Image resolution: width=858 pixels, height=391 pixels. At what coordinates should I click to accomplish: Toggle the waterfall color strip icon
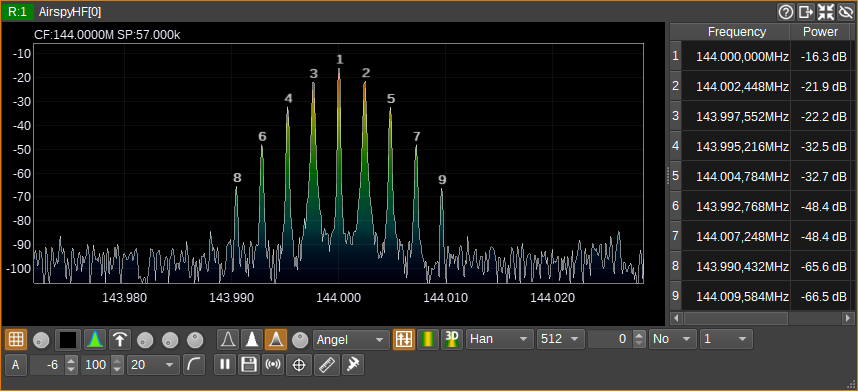pyautogui.click(x=427, y=340)
